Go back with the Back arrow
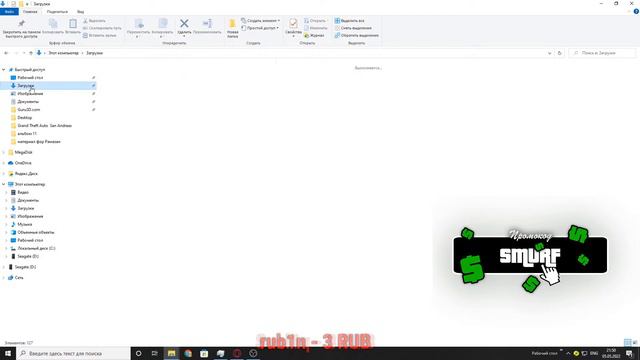The width and height of the screenshot is (640, 360). click(6, 53)
